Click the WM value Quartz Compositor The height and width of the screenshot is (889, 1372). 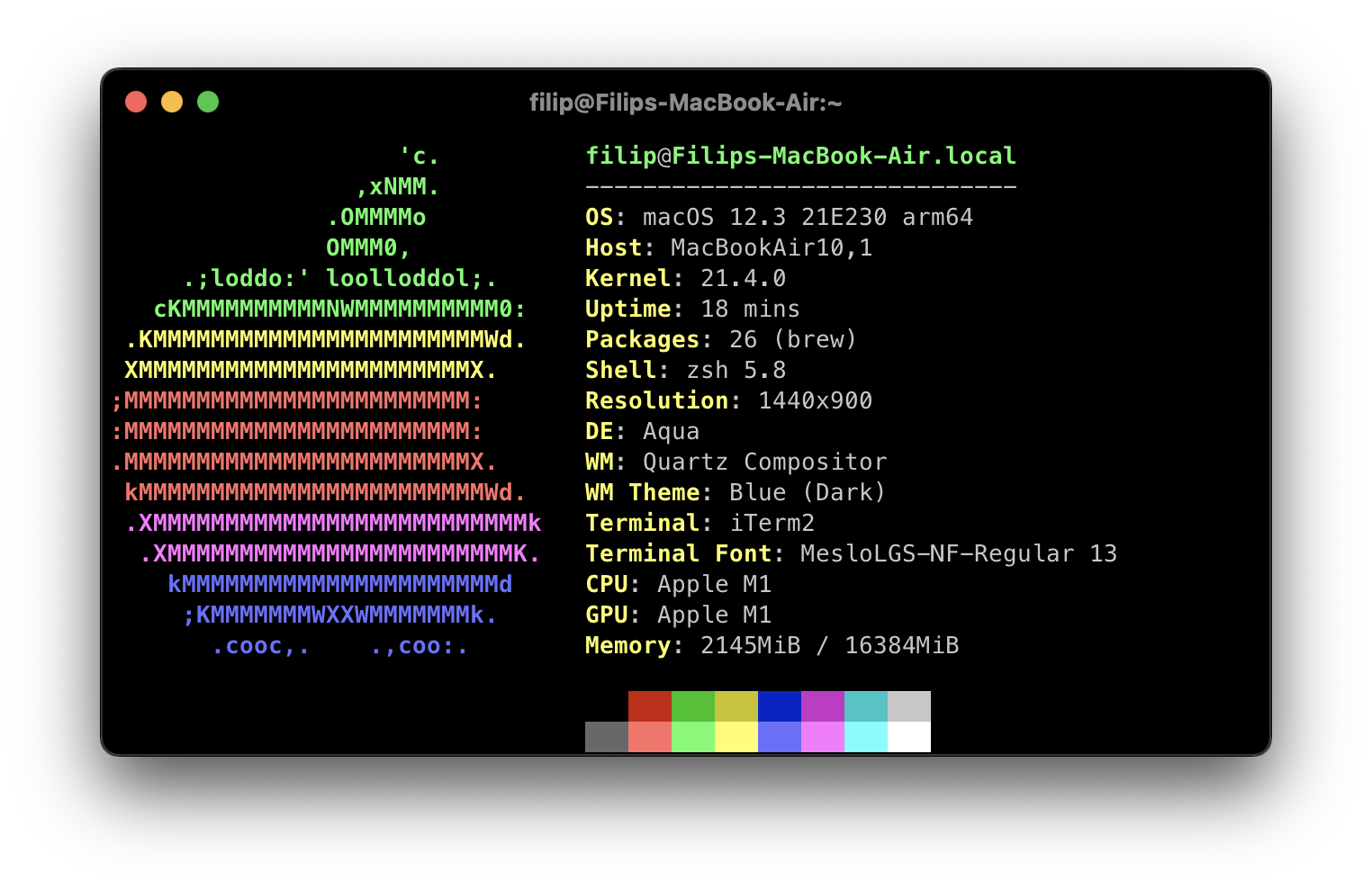coord(765,462)
